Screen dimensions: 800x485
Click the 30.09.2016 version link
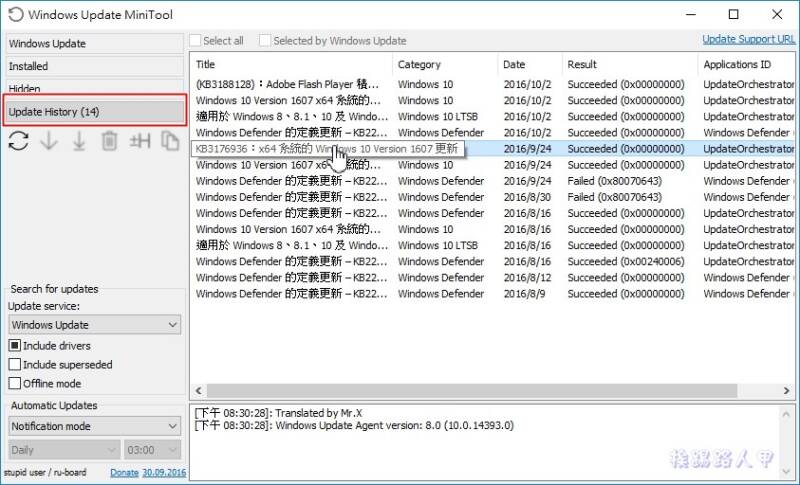(x=164, y=473)
